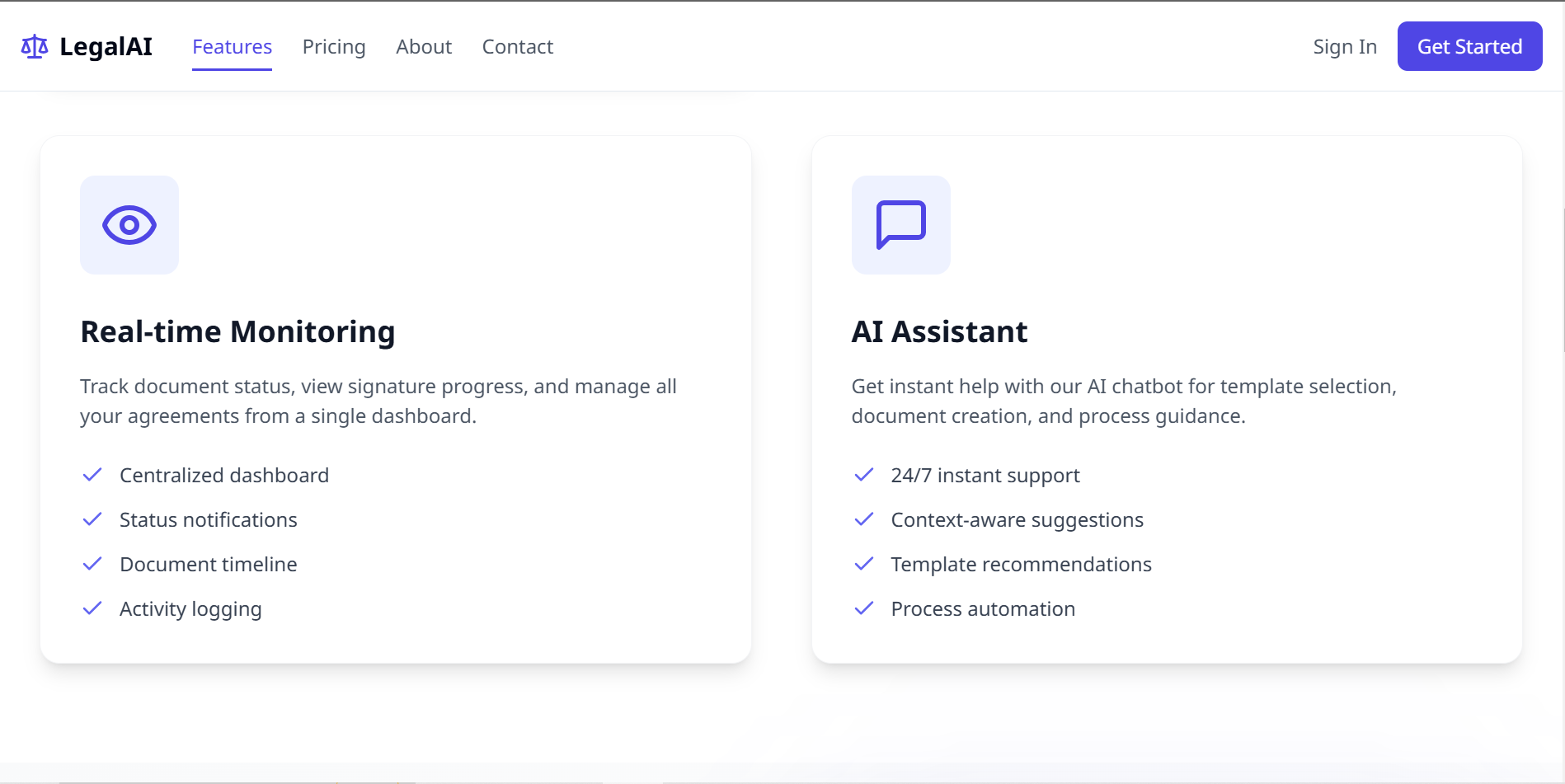
Task: Open the Features nav tab
Action: (x=232, y=47)
